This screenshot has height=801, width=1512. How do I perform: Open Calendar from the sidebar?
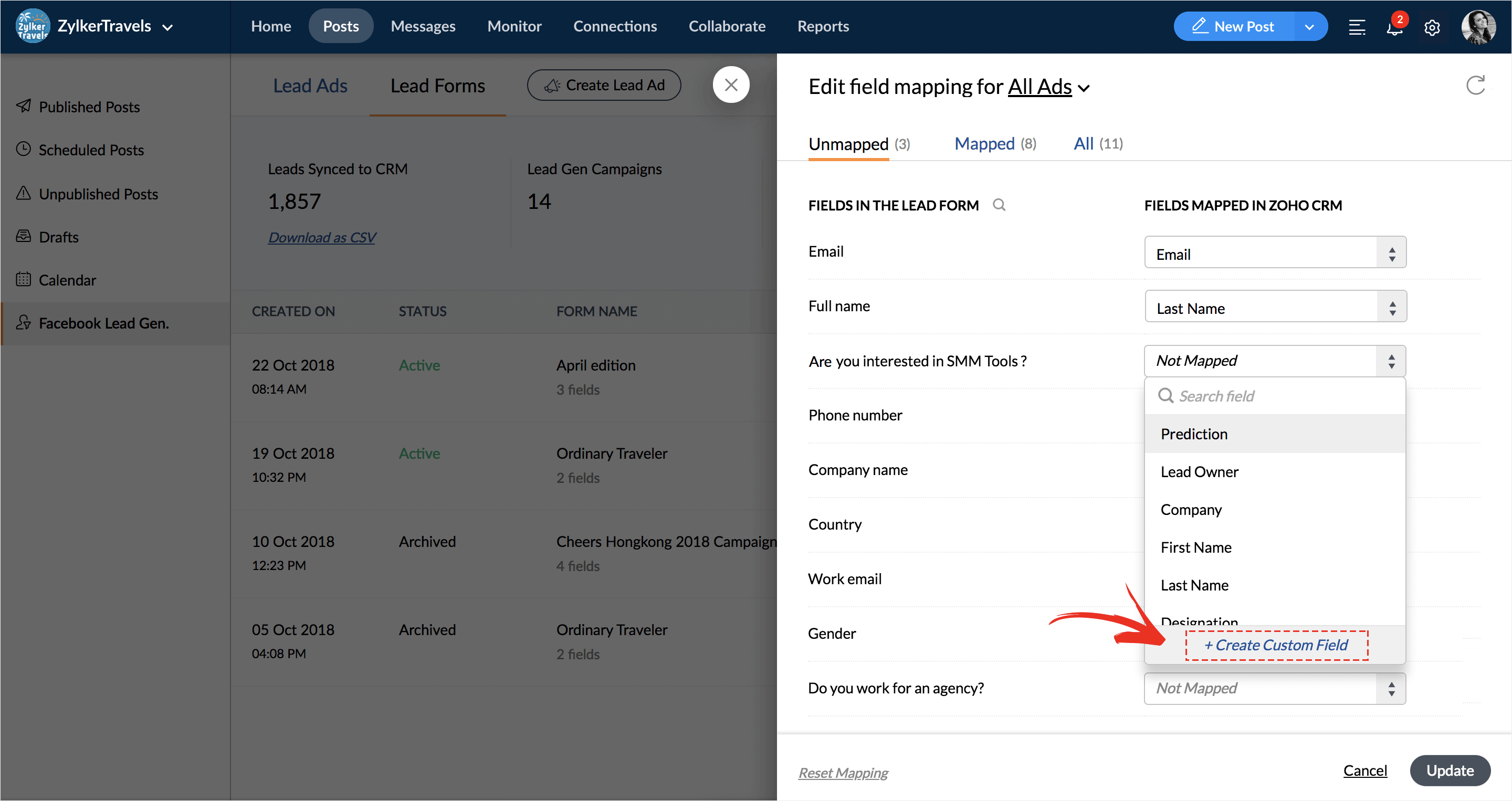tap(67, 280)
